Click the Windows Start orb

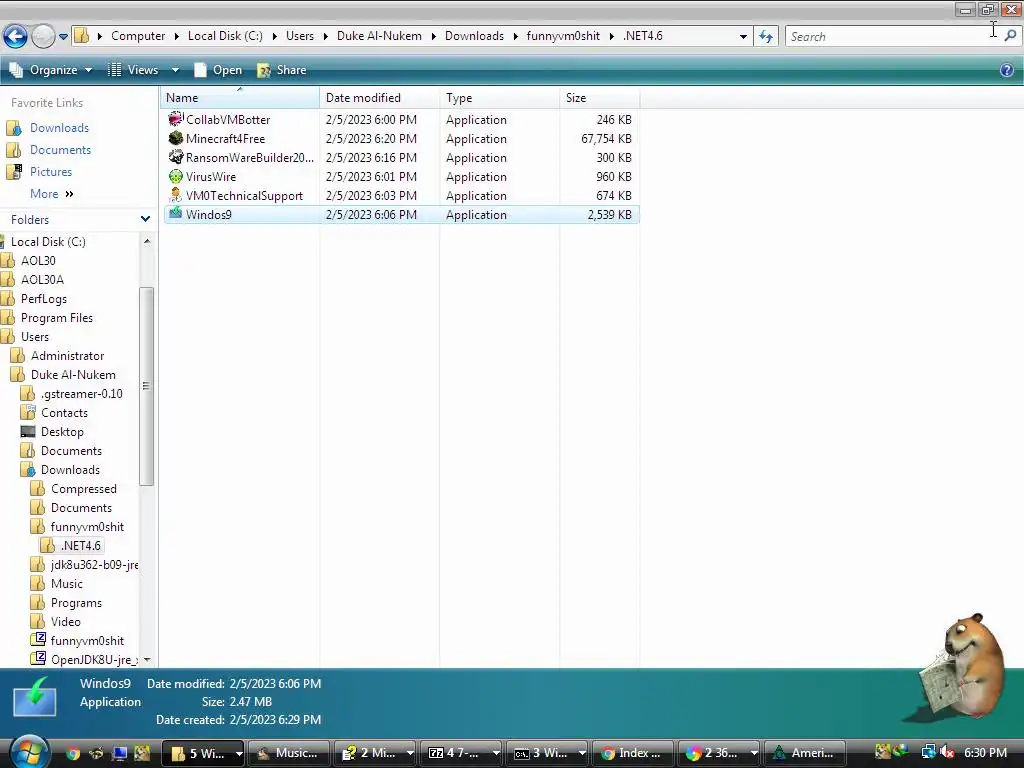pyautogui.click(x=29, y=752)
